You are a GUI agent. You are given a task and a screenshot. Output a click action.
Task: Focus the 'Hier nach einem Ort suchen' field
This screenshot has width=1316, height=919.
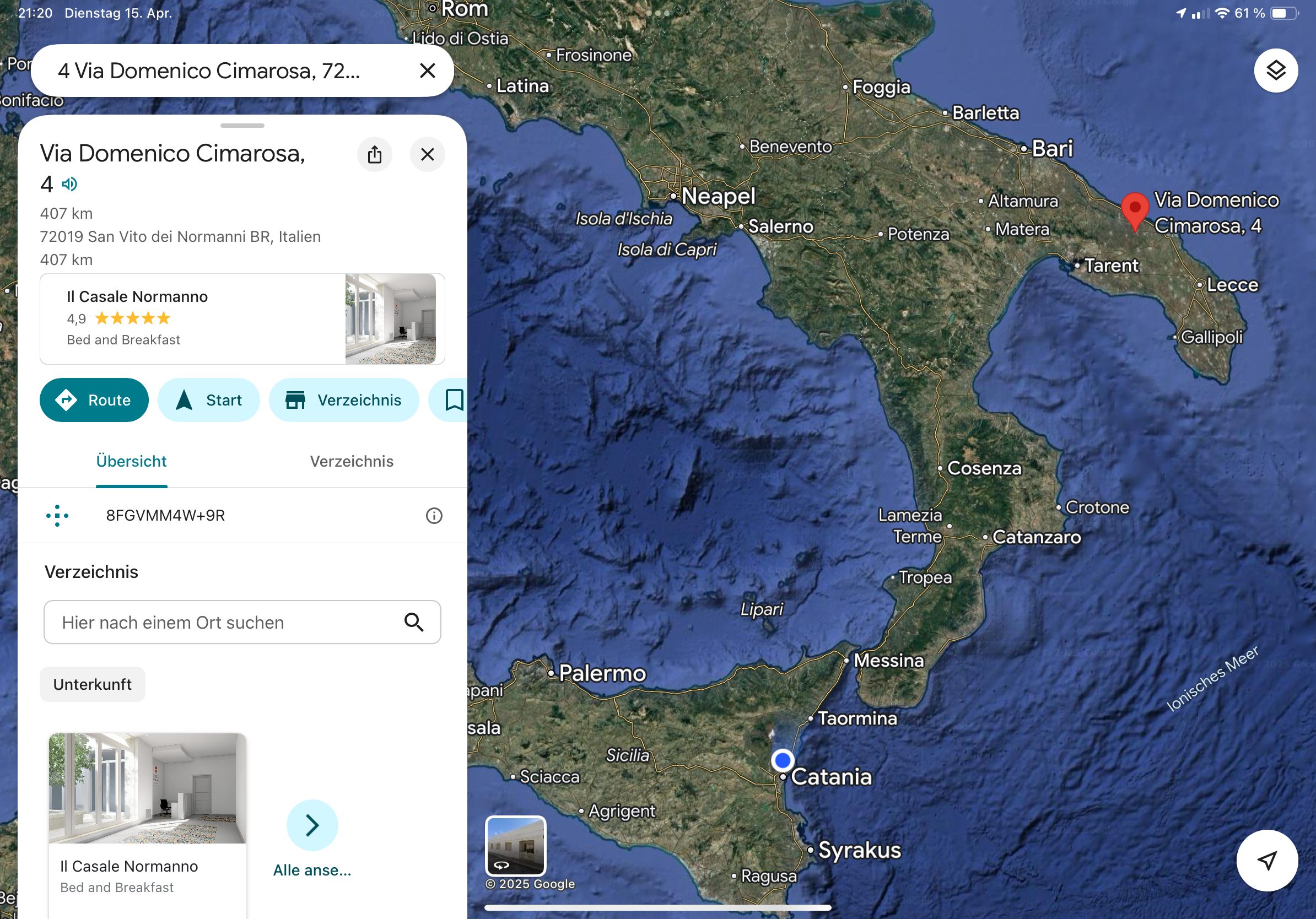(x=242, y=622)
